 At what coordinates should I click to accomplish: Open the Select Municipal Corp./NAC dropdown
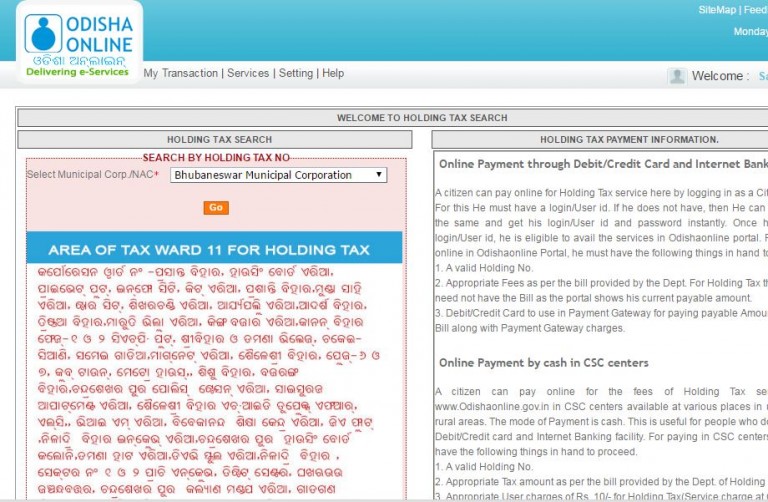[277, 175]
